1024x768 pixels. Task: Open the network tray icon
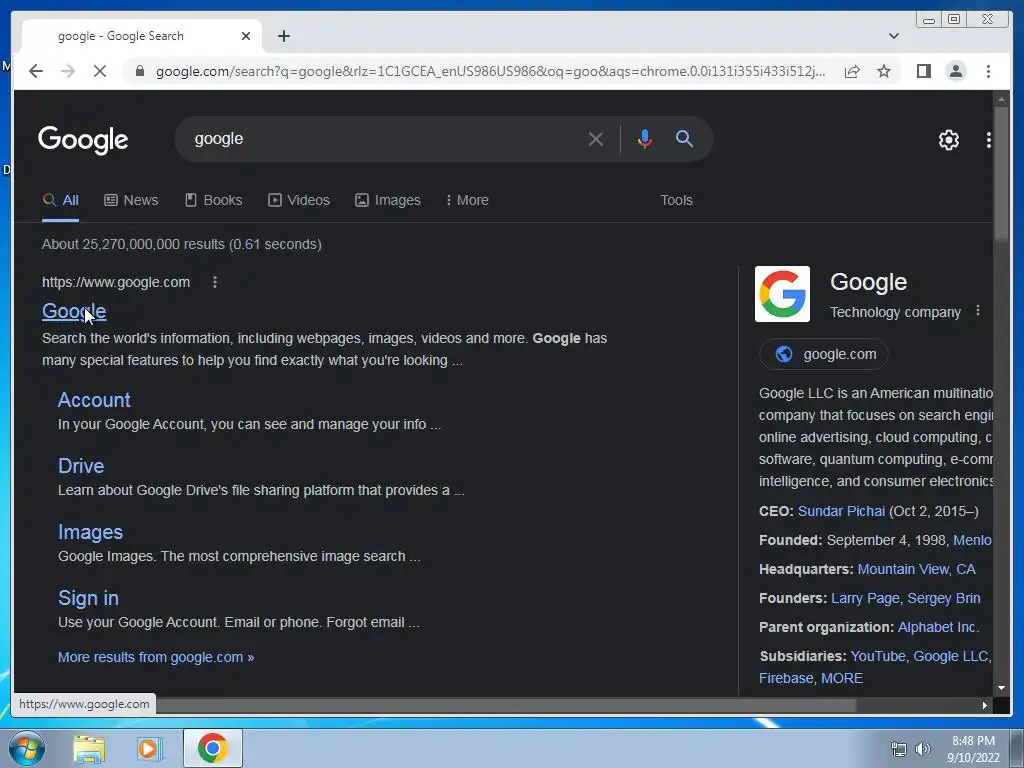pos(899,749)
